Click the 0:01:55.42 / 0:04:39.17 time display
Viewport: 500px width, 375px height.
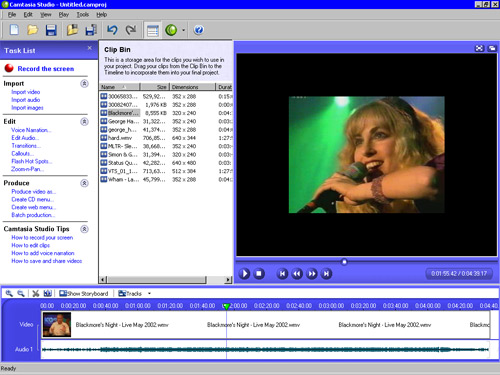459,274
